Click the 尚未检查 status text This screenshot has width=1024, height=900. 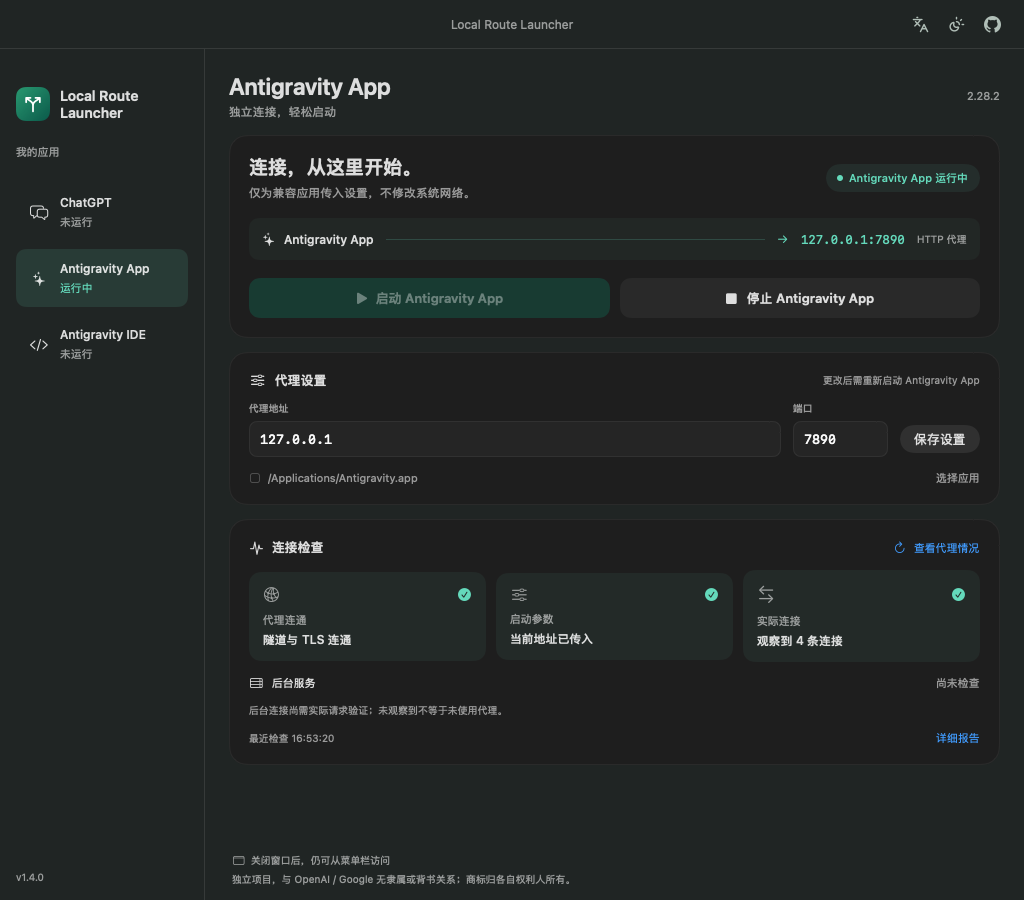pyautogui.click(x=957, y=683)
